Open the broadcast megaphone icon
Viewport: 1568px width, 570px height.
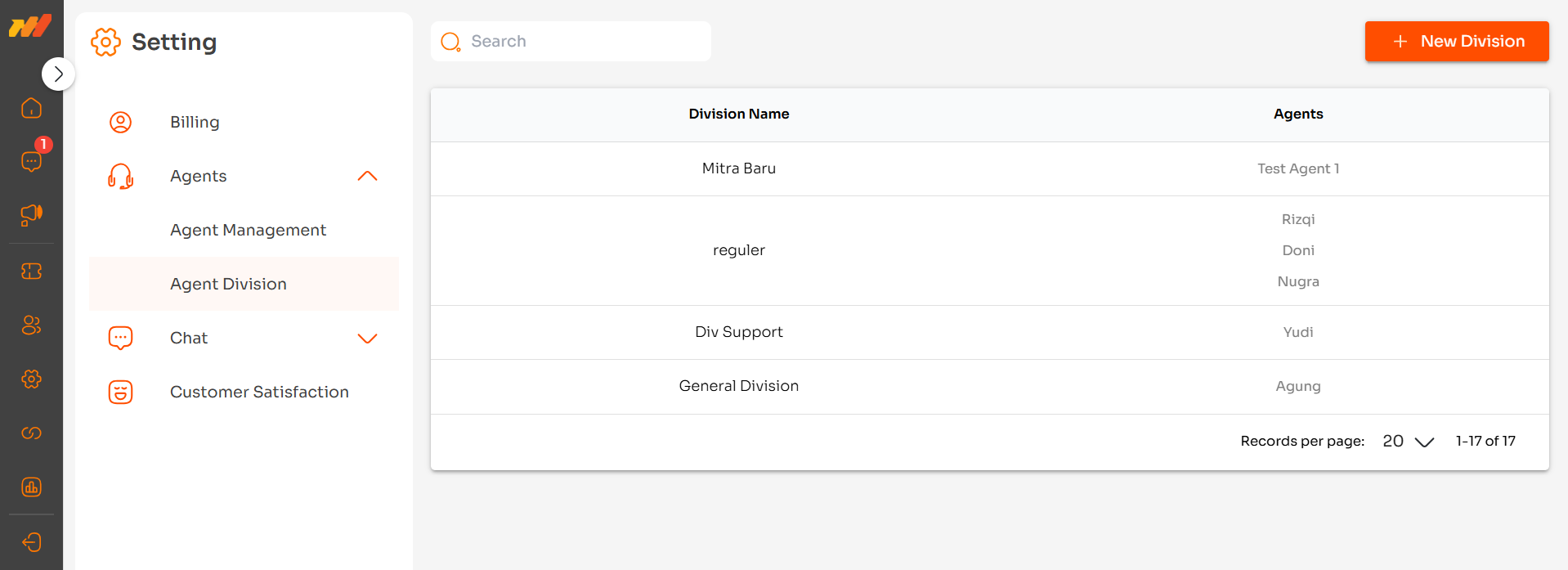coord(31,215)
